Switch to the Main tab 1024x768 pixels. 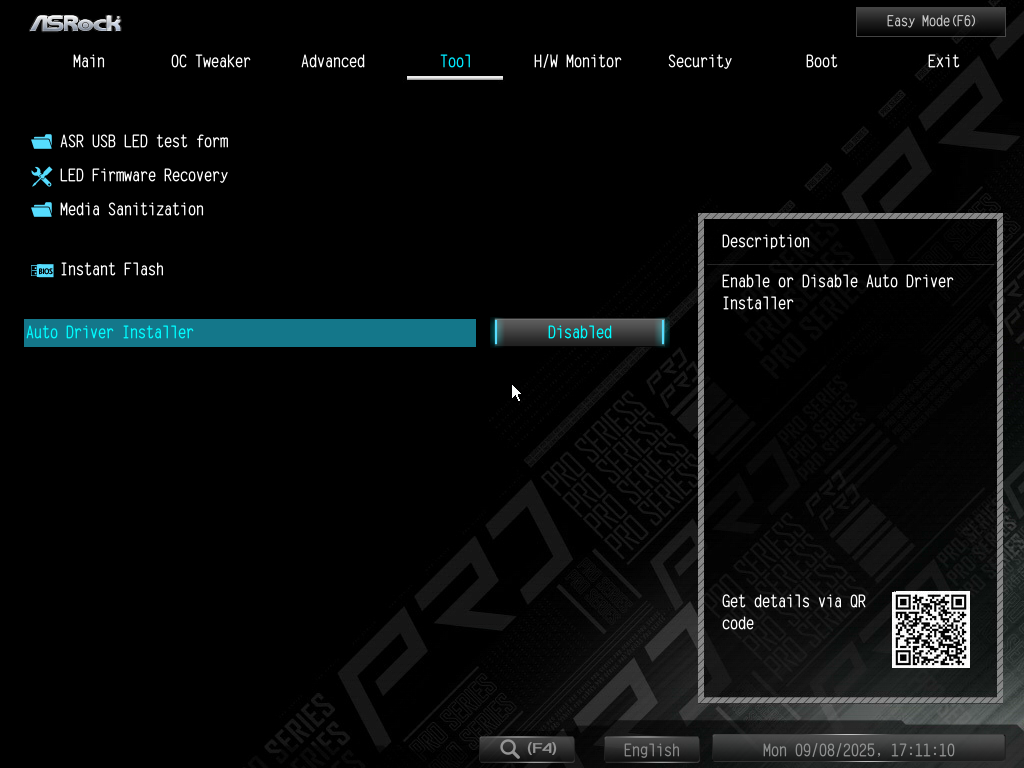coord(88,62)
